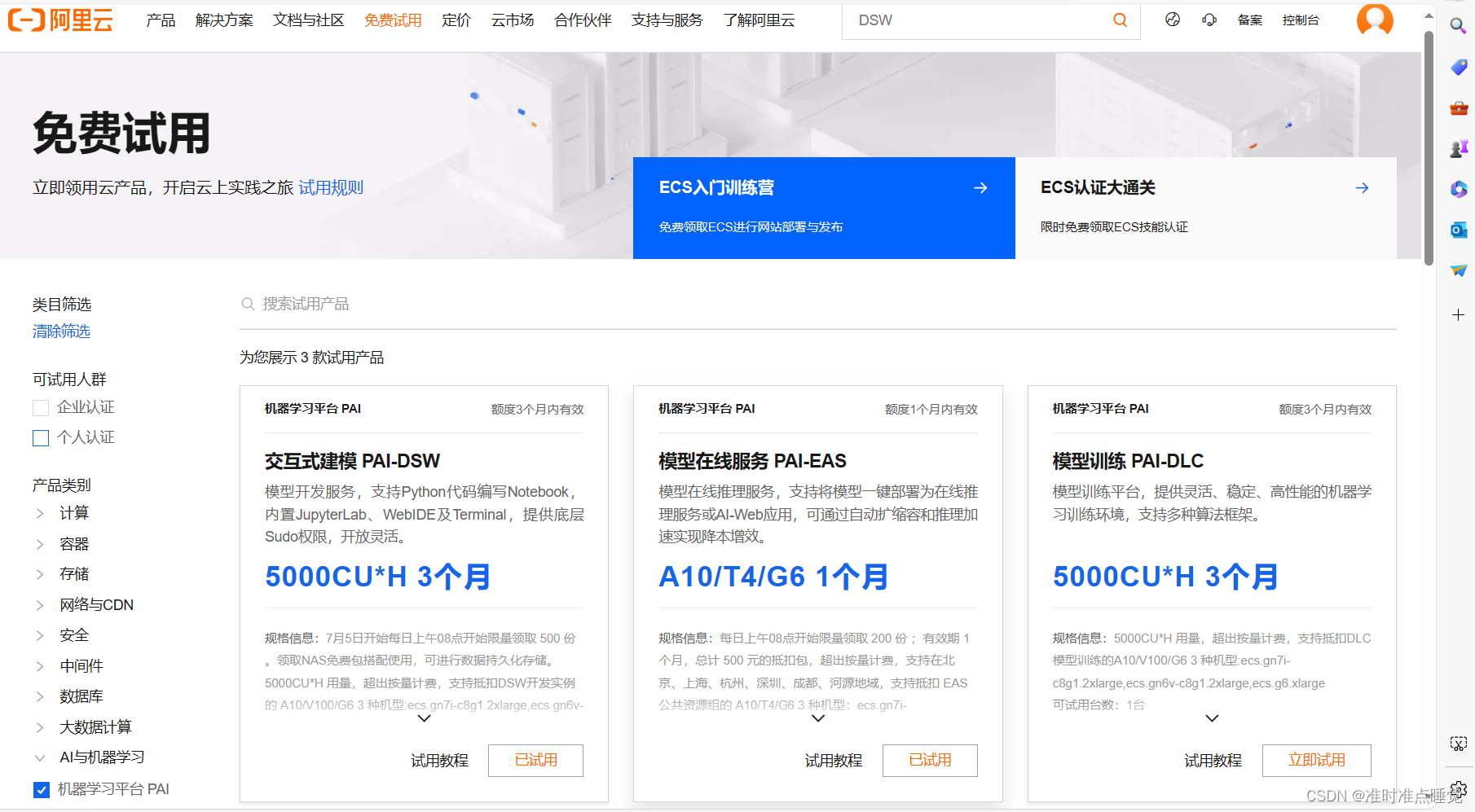This screenshot has width=1475, height=812.
Task: Open the sidebar chess games icon
Action: [x=1458, y=148]
